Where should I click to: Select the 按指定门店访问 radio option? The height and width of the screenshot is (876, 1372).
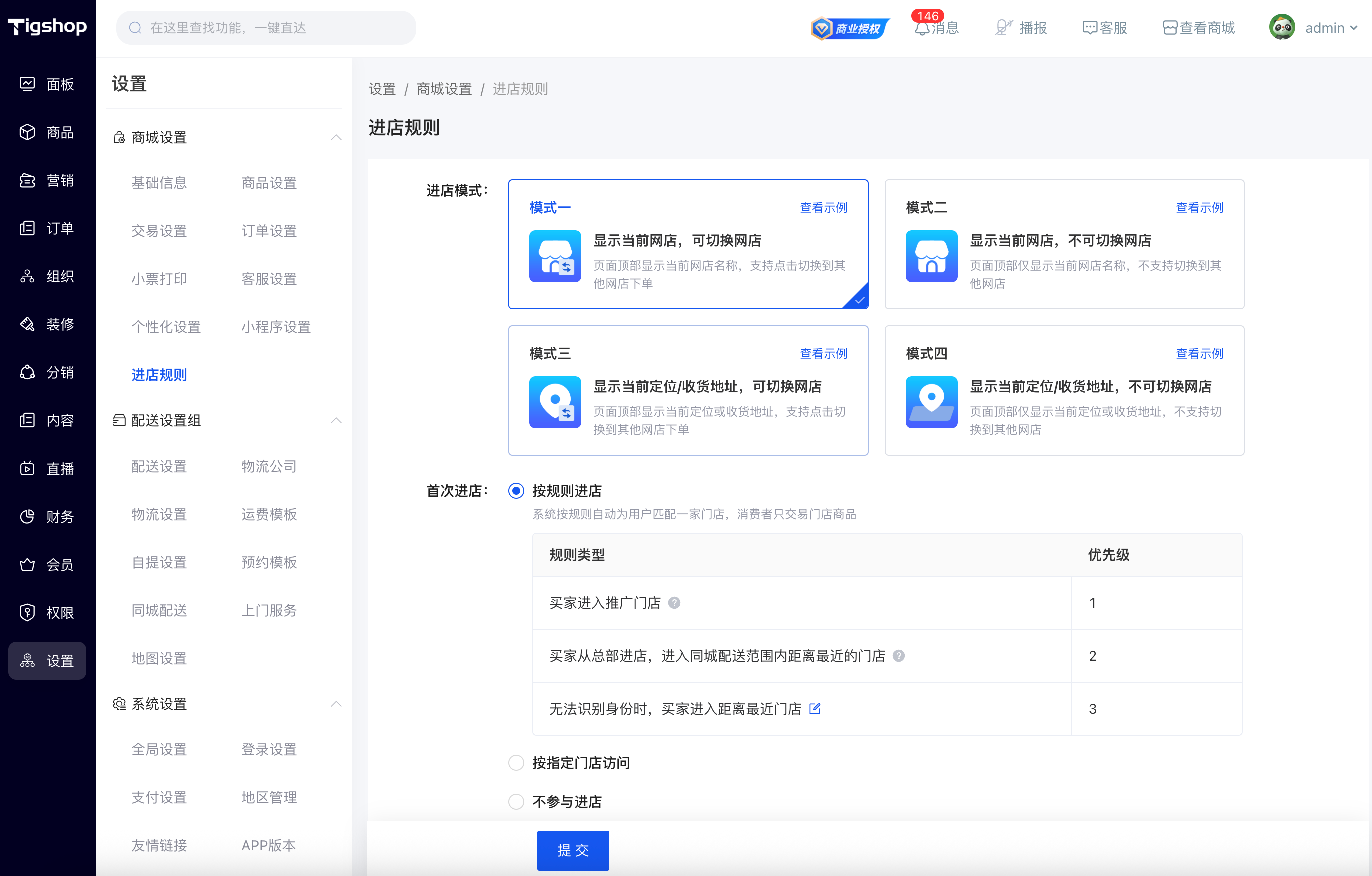[x=516, y=763]
